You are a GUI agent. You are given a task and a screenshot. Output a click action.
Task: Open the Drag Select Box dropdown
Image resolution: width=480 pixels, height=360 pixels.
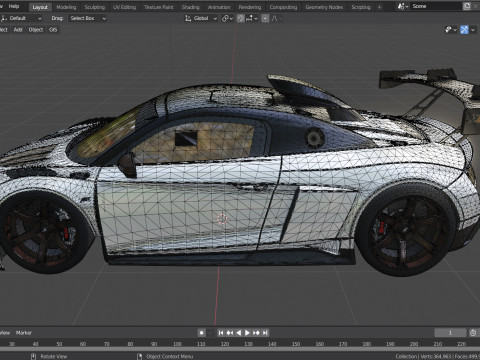coord(88,18)
